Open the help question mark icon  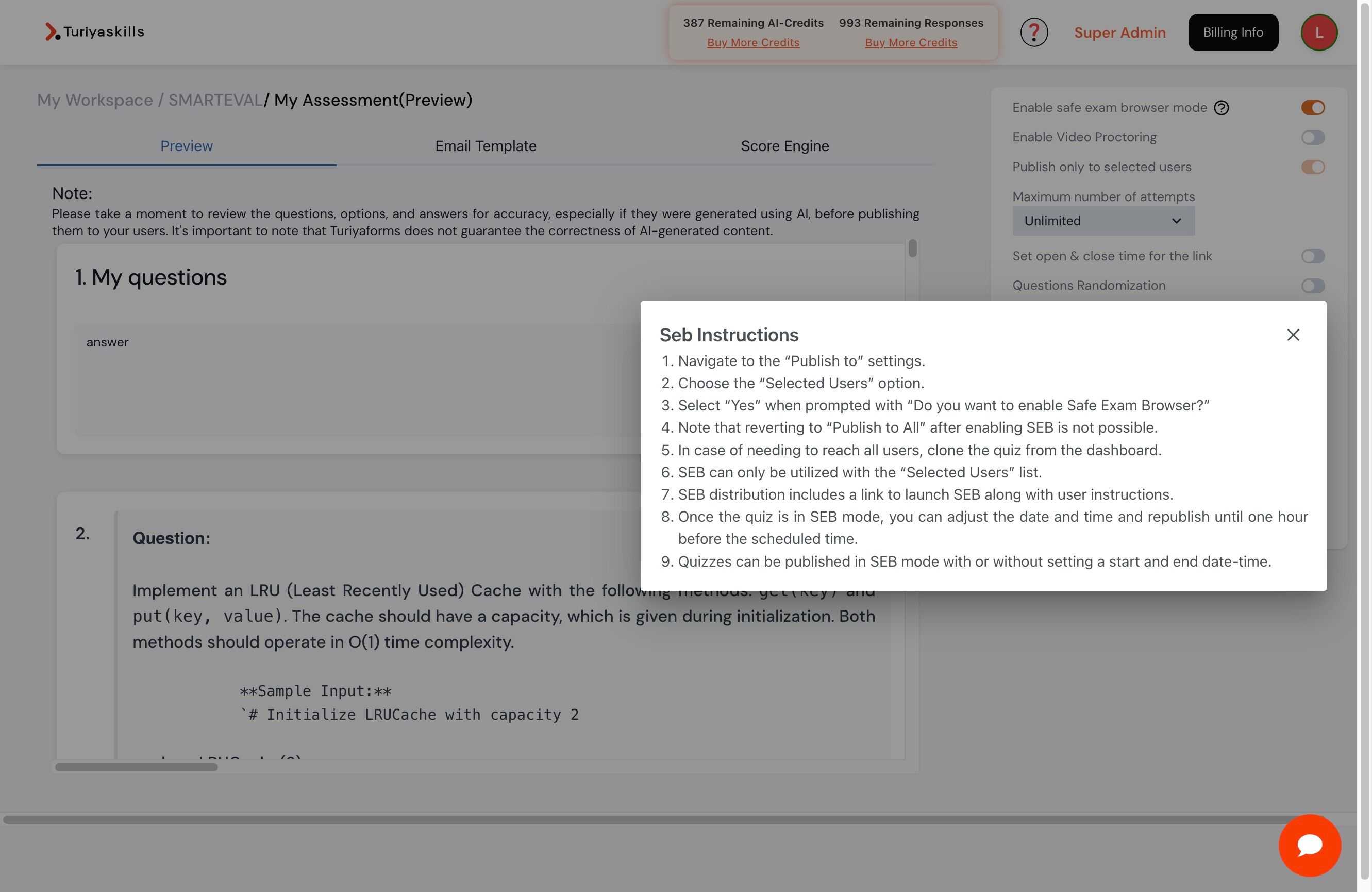[1033, 32]
